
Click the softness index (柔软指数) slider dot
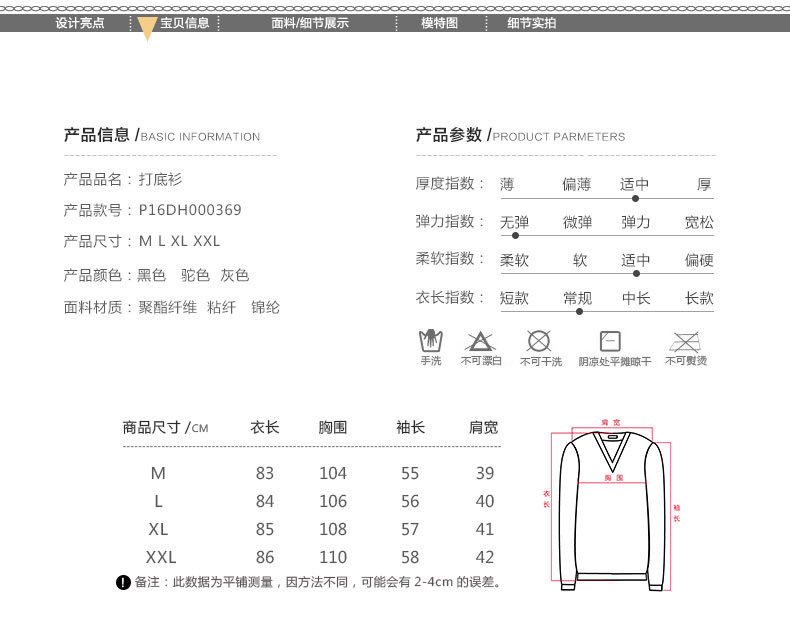(x=636, y=273)
